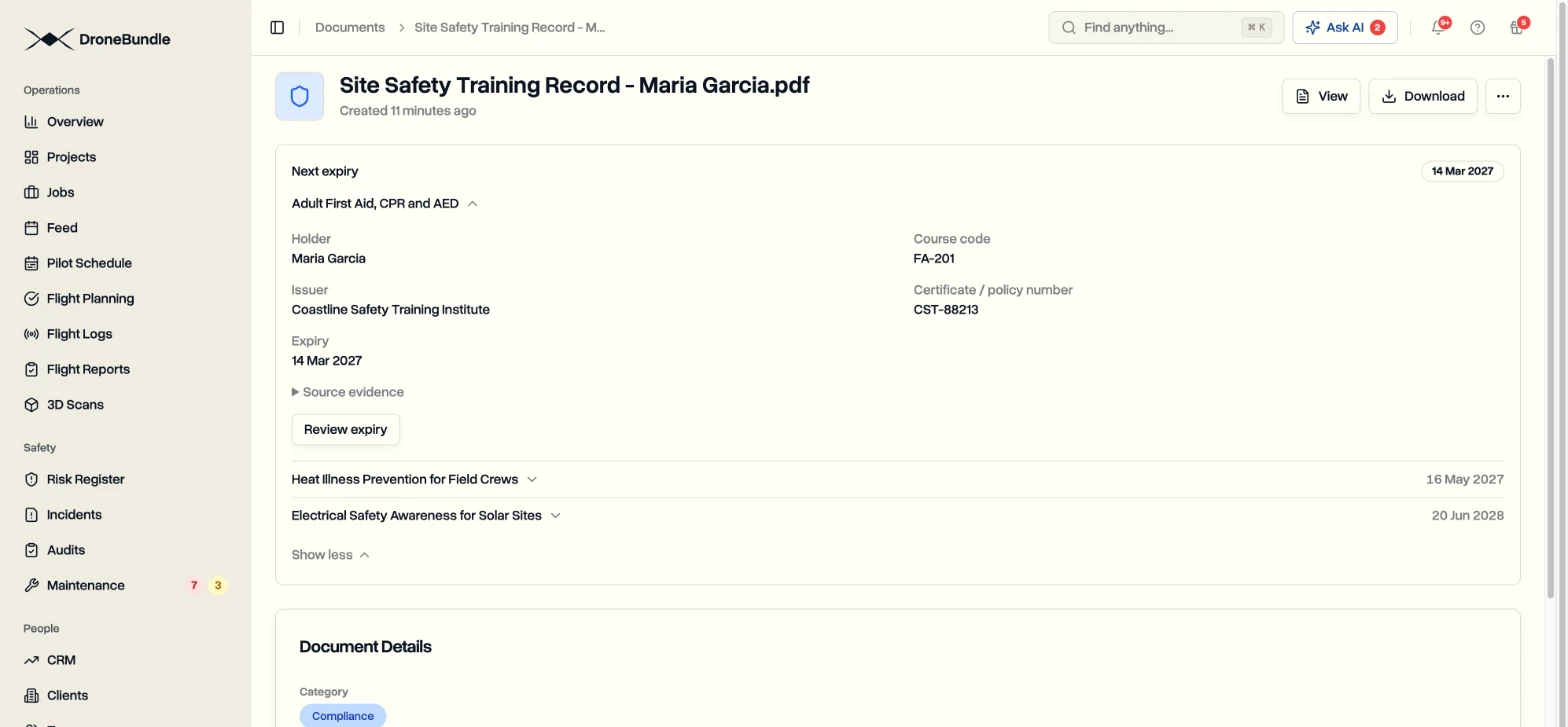
Task: Expand Electrical Safety Awareness for Solar Sites
Action: (x=426, y=516)
